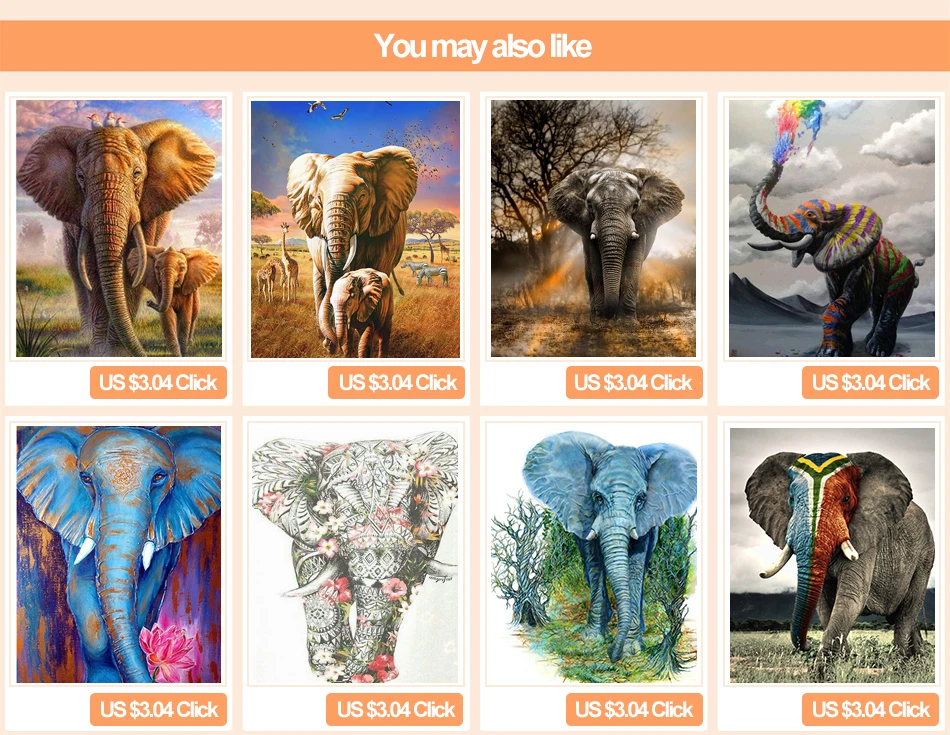Click US $3.04 button under grey elephant with tree

coord(634,382)
